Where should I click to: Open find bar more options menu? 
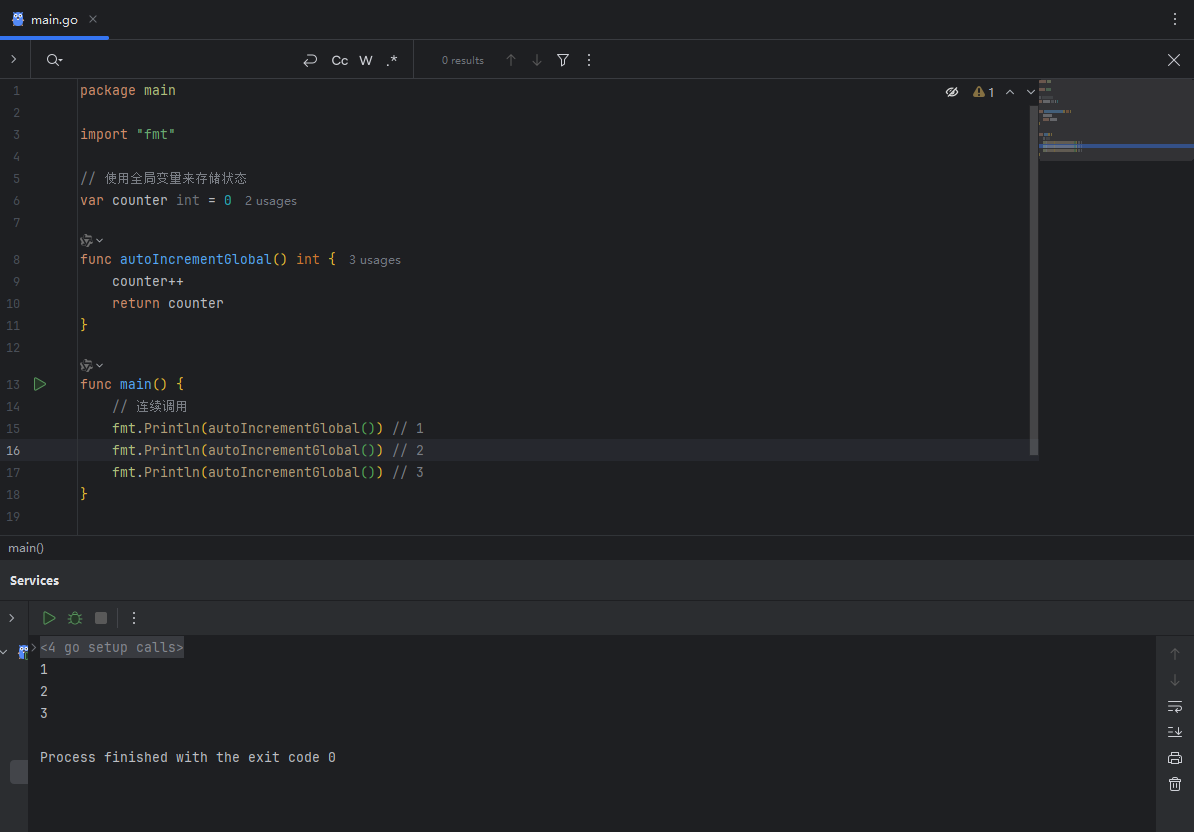point(589,60)
